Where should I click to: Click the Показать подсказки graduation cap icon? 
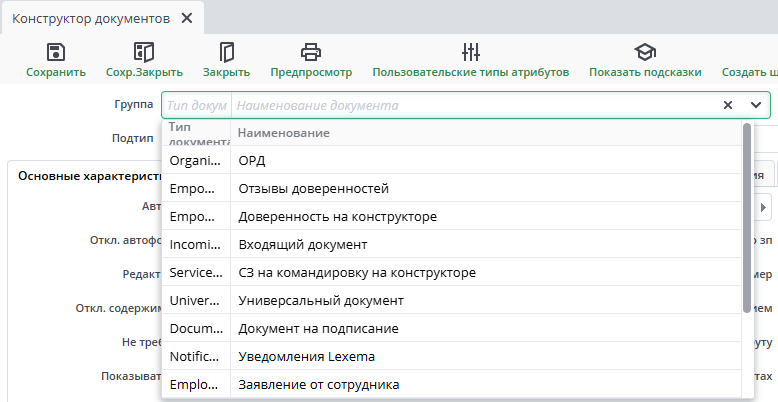point(645,53)
